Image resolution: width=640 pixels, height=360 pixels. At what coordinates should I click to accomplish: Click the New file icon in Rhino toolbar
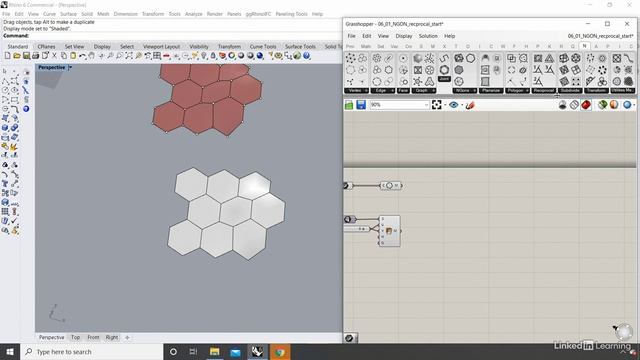pyautogui.click(x=7, y=56)
